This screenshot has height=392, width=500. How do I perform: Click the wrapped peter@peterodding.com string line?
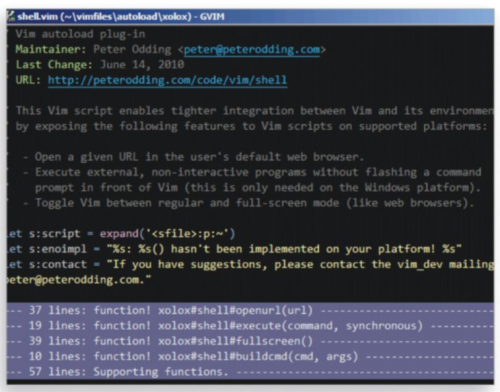(79, 280)
